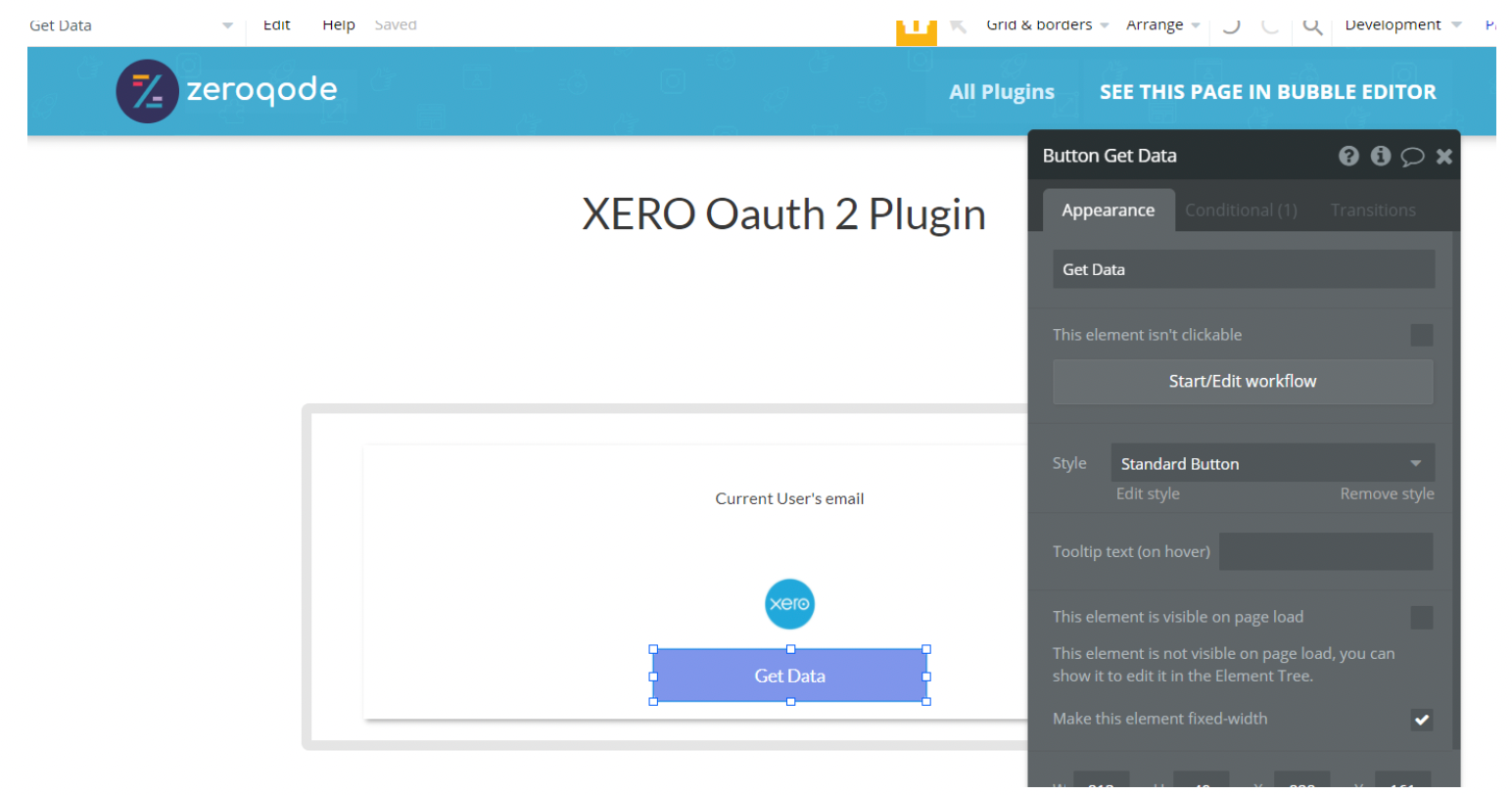Click the undo arrow icon
1512x795 pixels.
coord(1232,25)
